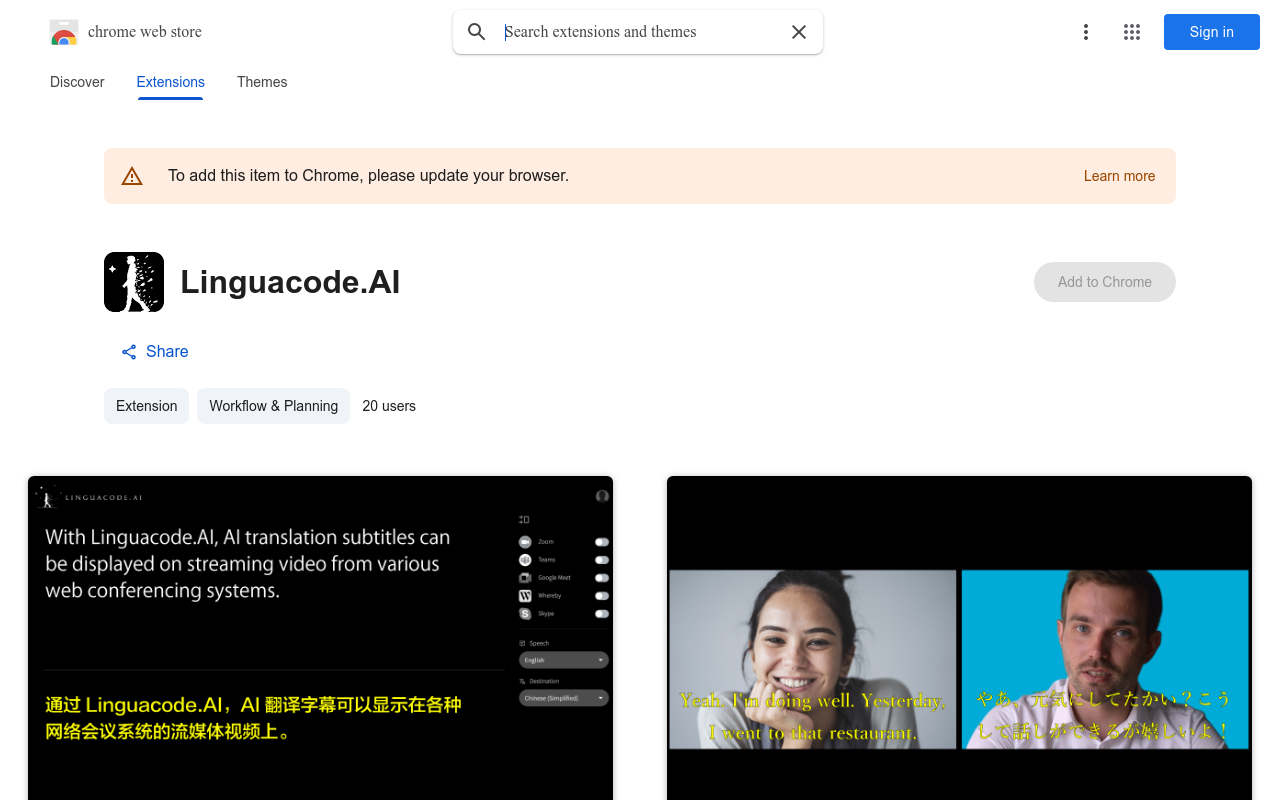1280x800 pixels.
Task: Open the English speech language dropdown
Action: coord(564,660)
